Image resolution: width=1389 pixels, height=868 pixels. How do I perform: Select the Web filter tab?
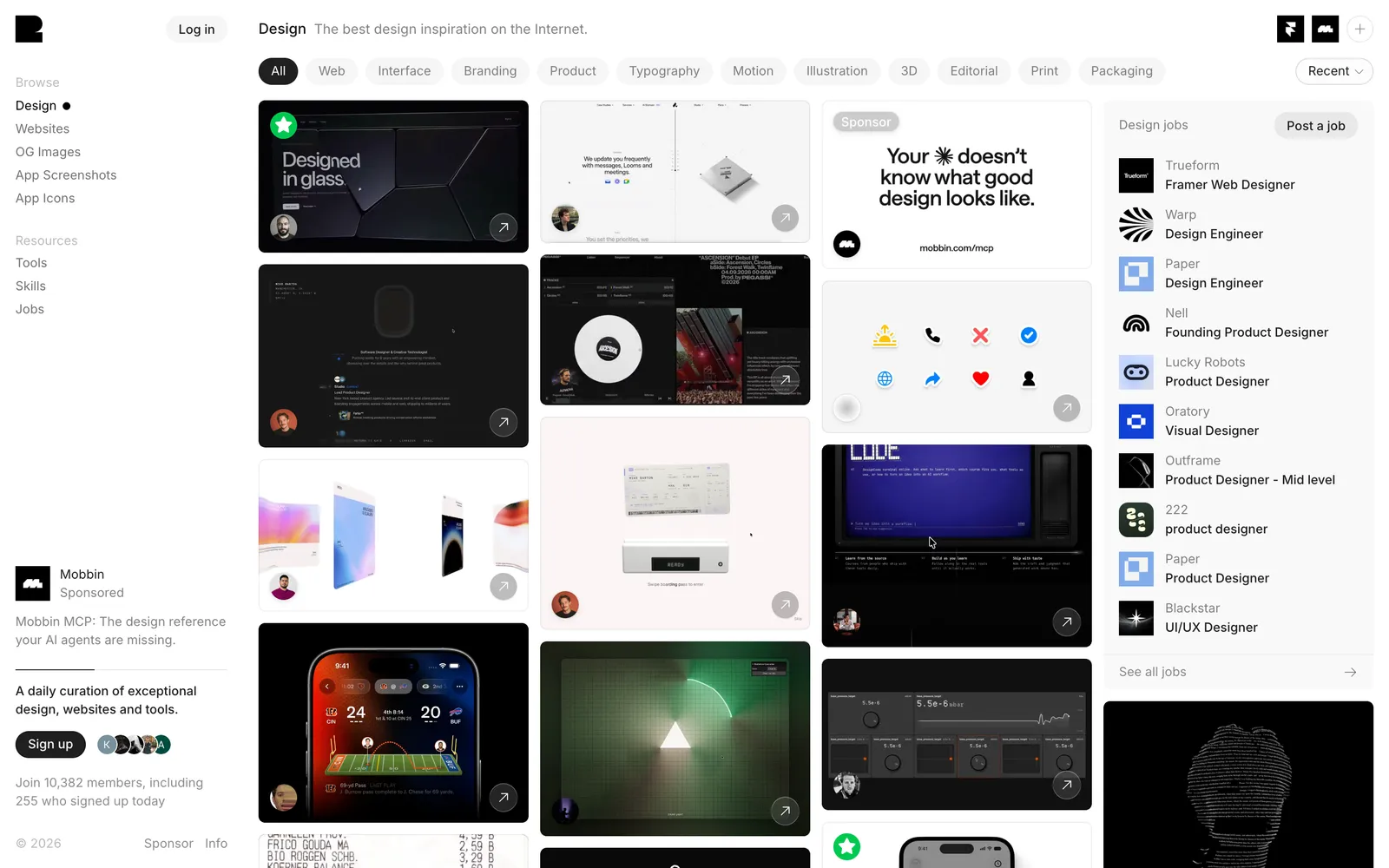pos(332,71)
